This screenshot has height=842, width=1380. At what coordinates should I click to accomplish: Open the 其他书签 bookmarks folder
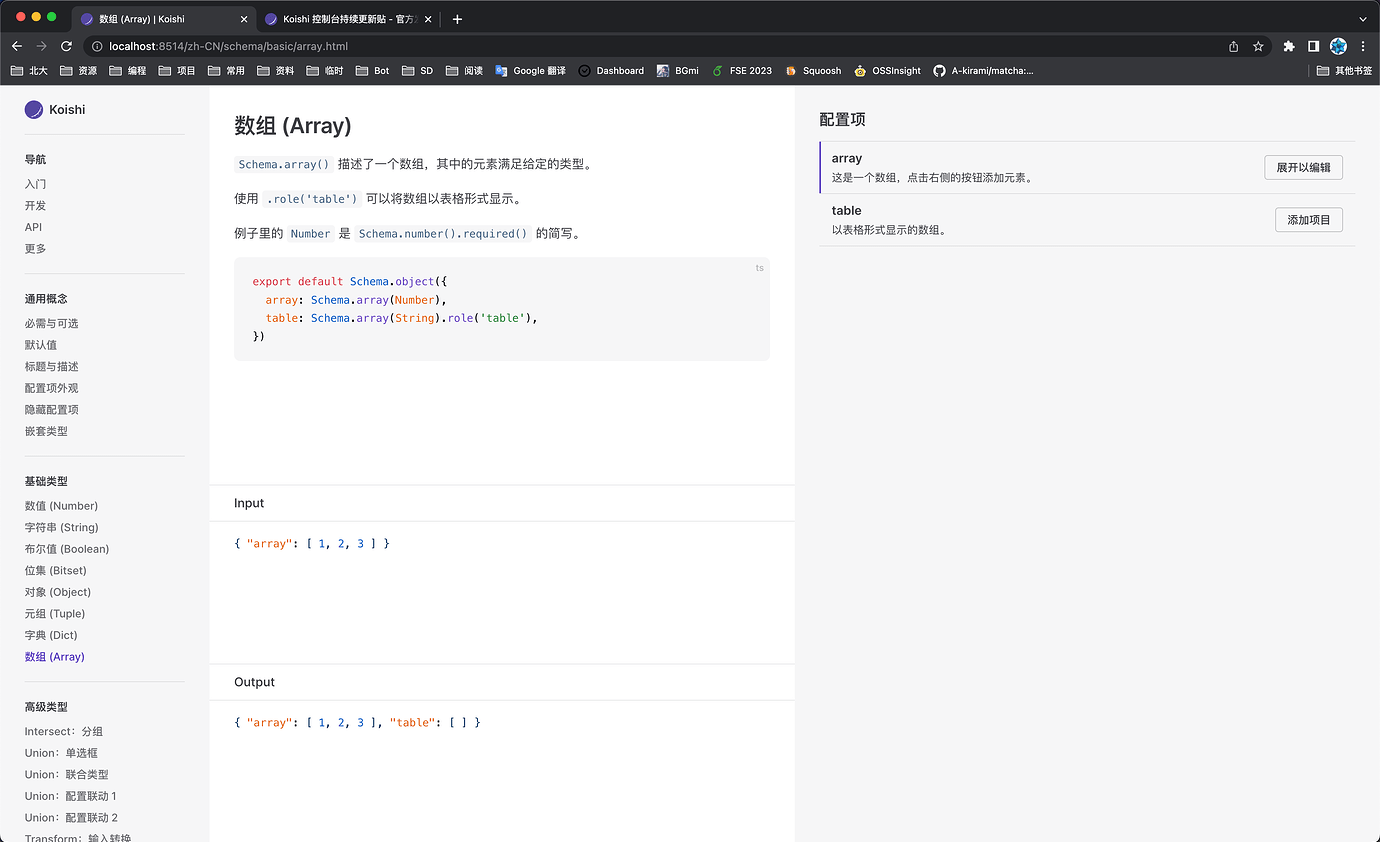[x=1344, y=71]
